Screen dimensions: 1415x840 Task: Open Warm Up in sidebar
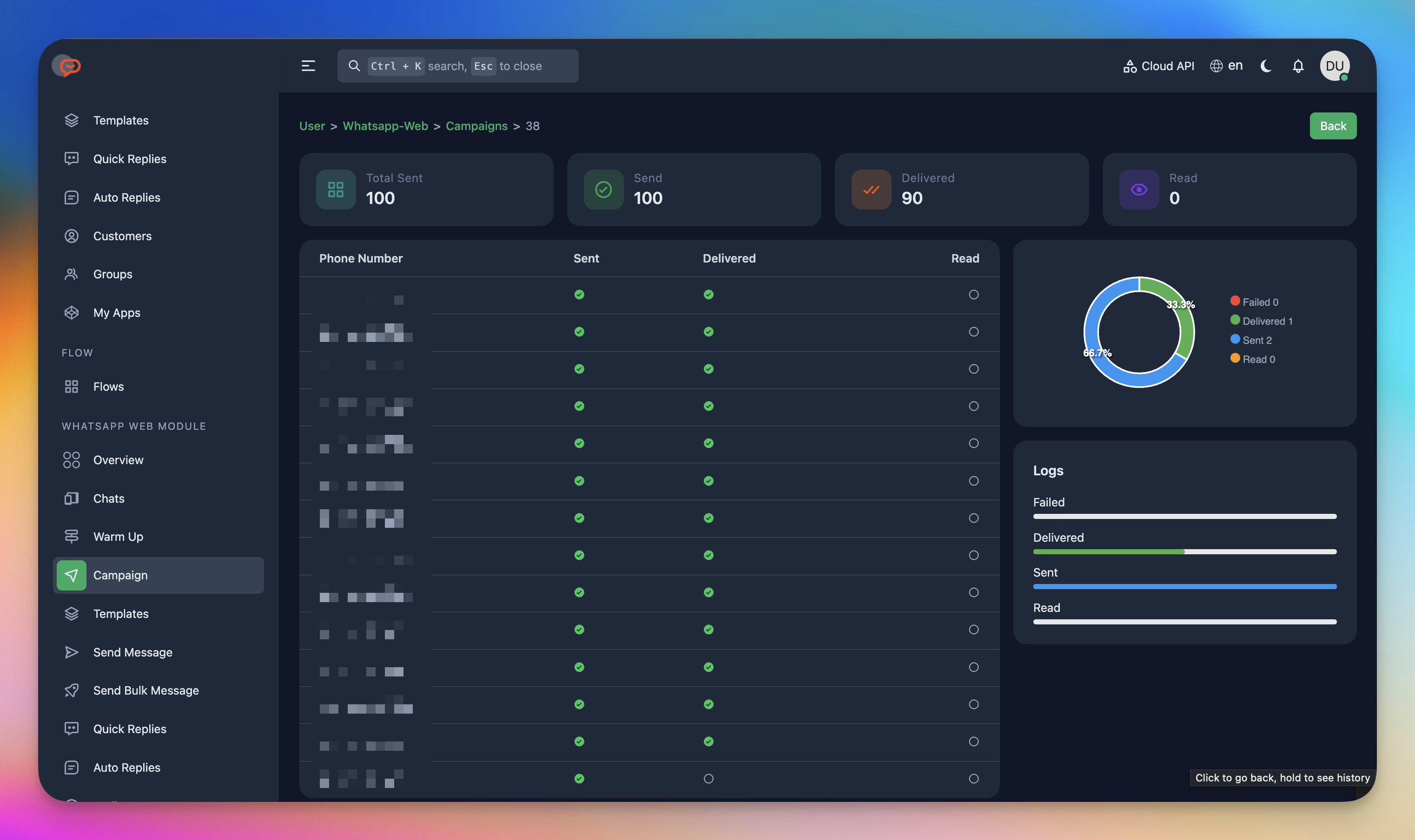point(118,537)
